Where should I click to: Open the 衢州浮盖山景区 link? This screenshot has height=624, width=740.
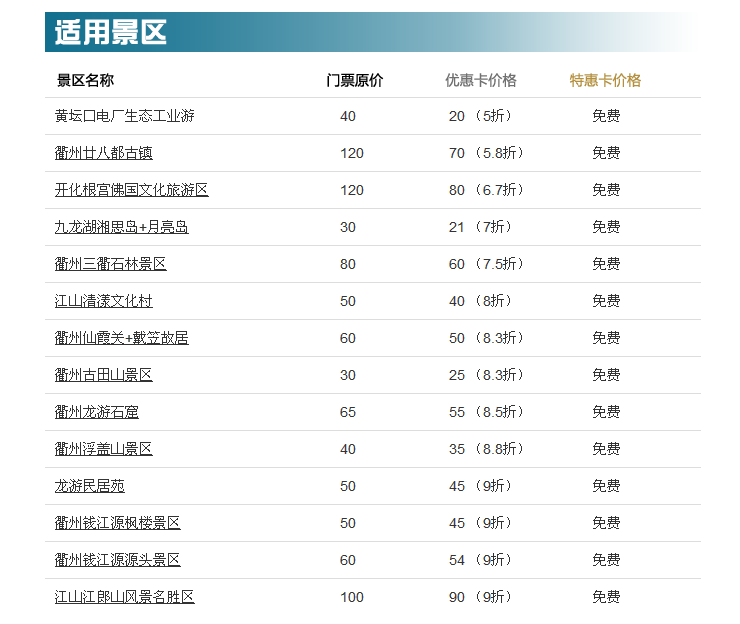pyautogui.click(x=104, y=449)
